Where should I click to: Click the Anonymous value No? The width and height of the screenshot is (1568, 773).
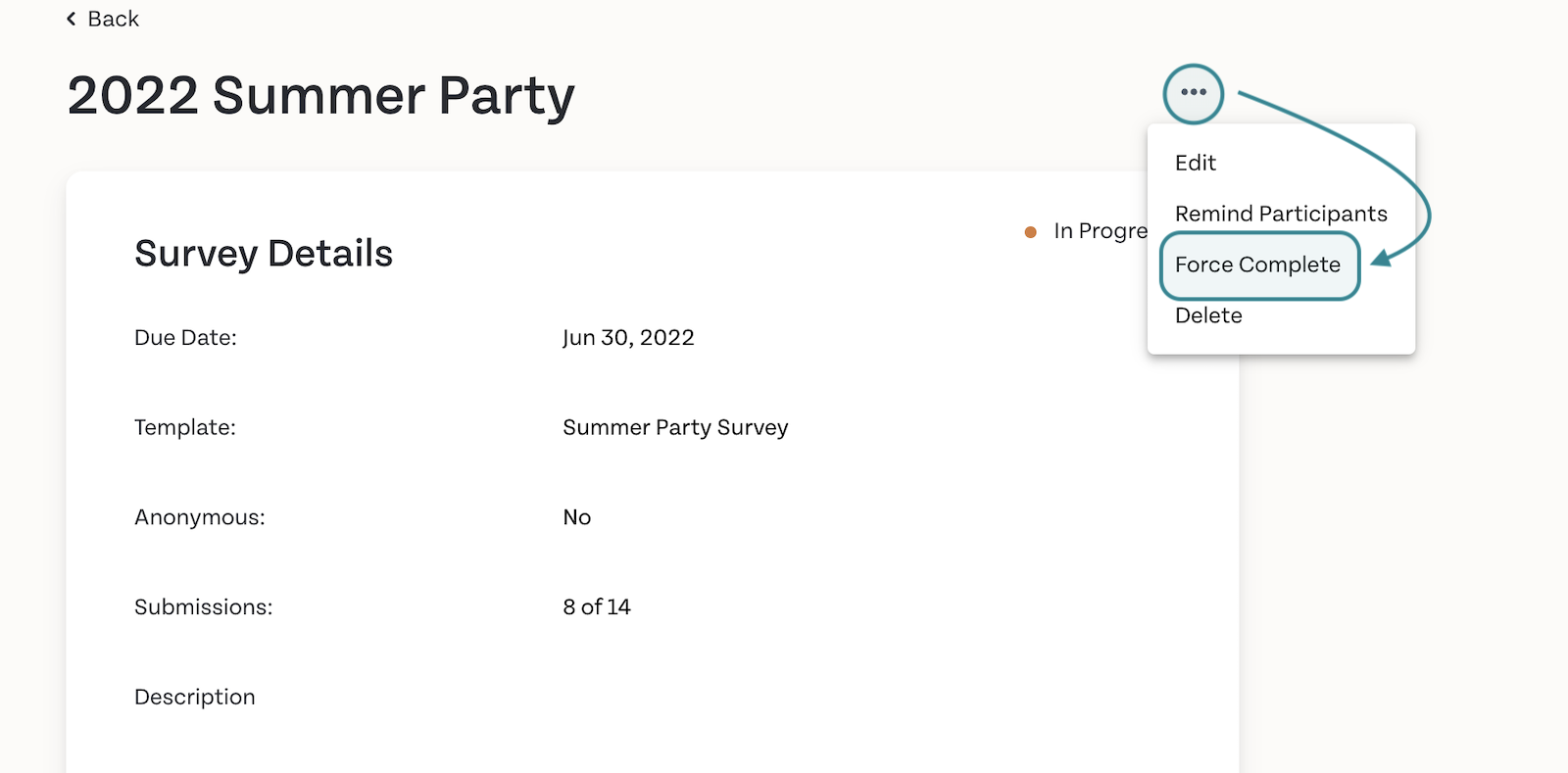pyautogui.click(x=576, y=517)
